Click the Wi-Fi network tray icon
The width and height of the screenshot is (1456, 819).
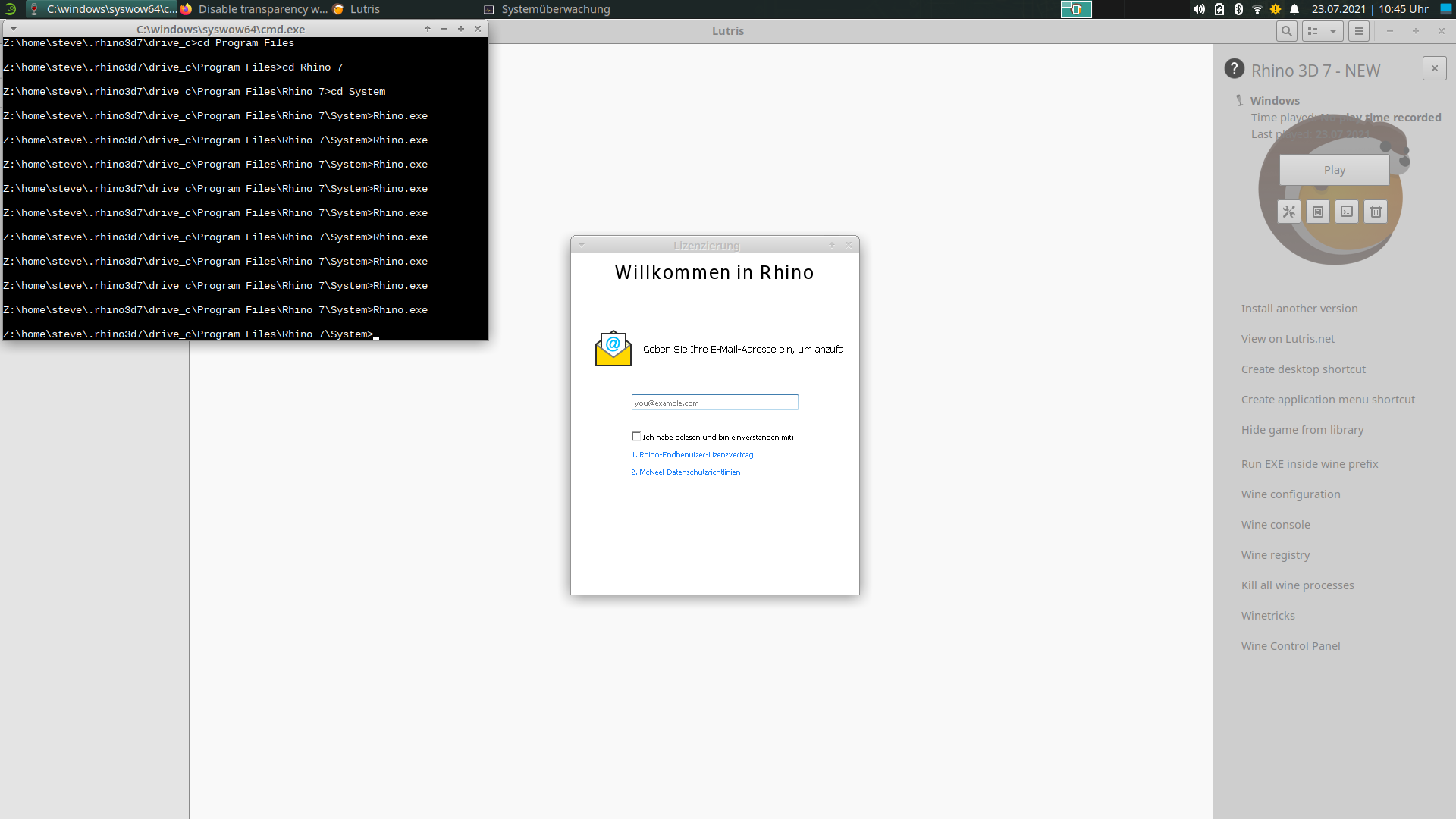point(1257,9)
